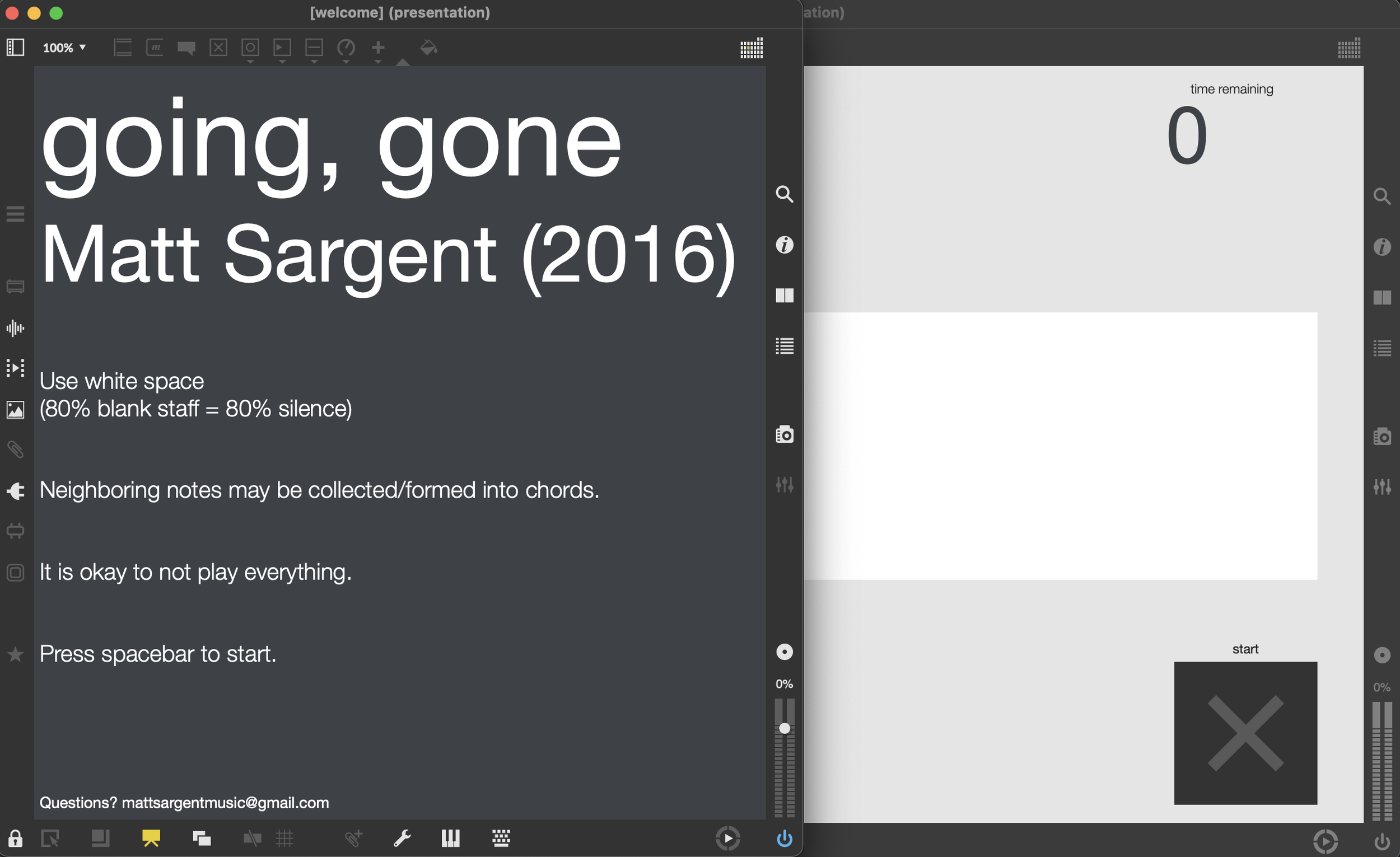1400x857 pixels.
Task: Adjust the gain slider knob in welcome window
Action: click(x=784, y=728)
